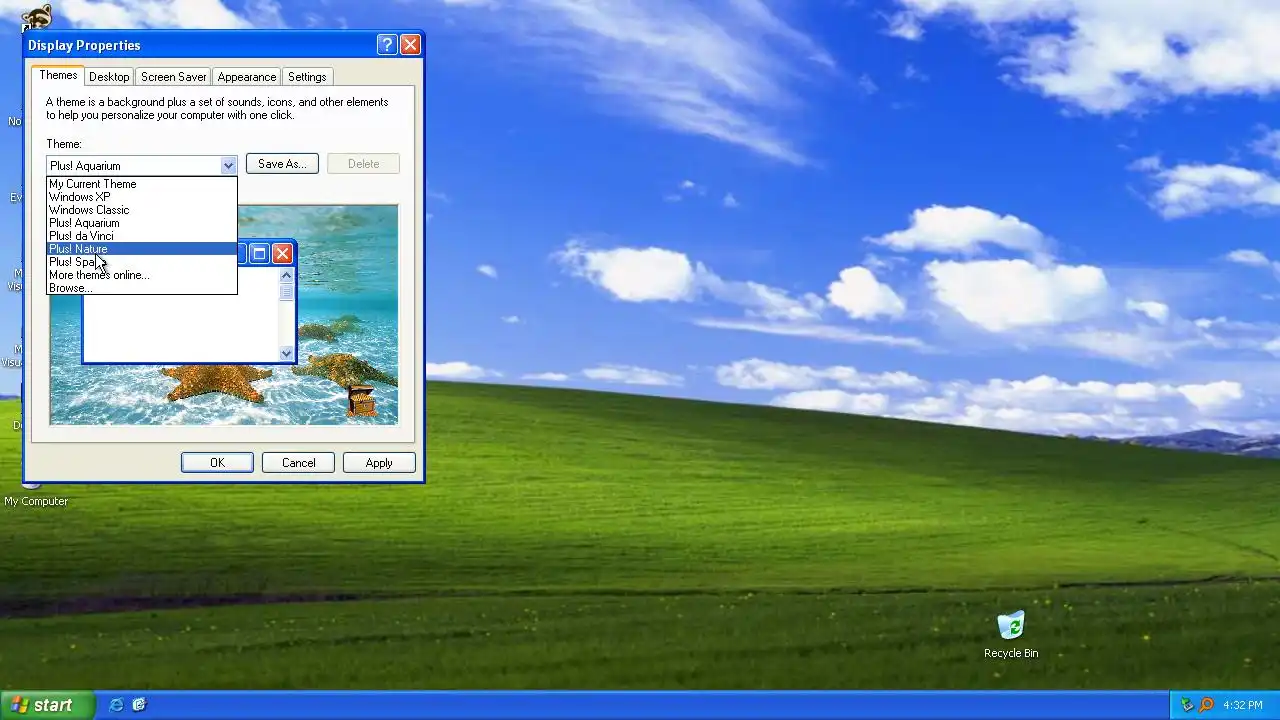The height and width of the screenshot is (720, 1280).
Task: Confirm with the OK button
Action: click(217, 463)
